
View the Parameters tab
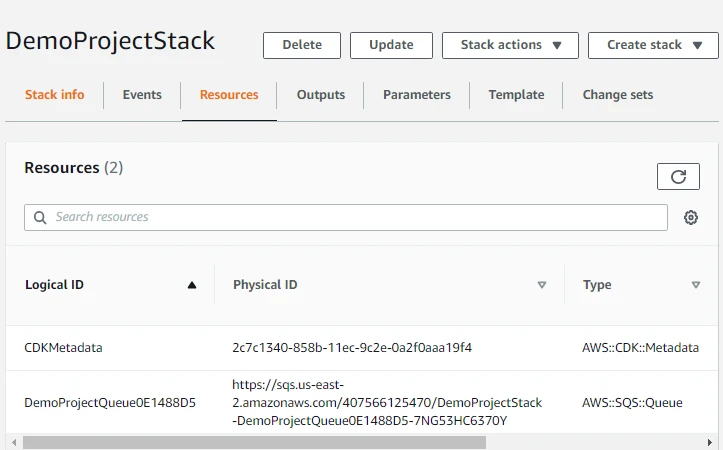[417, 95]
